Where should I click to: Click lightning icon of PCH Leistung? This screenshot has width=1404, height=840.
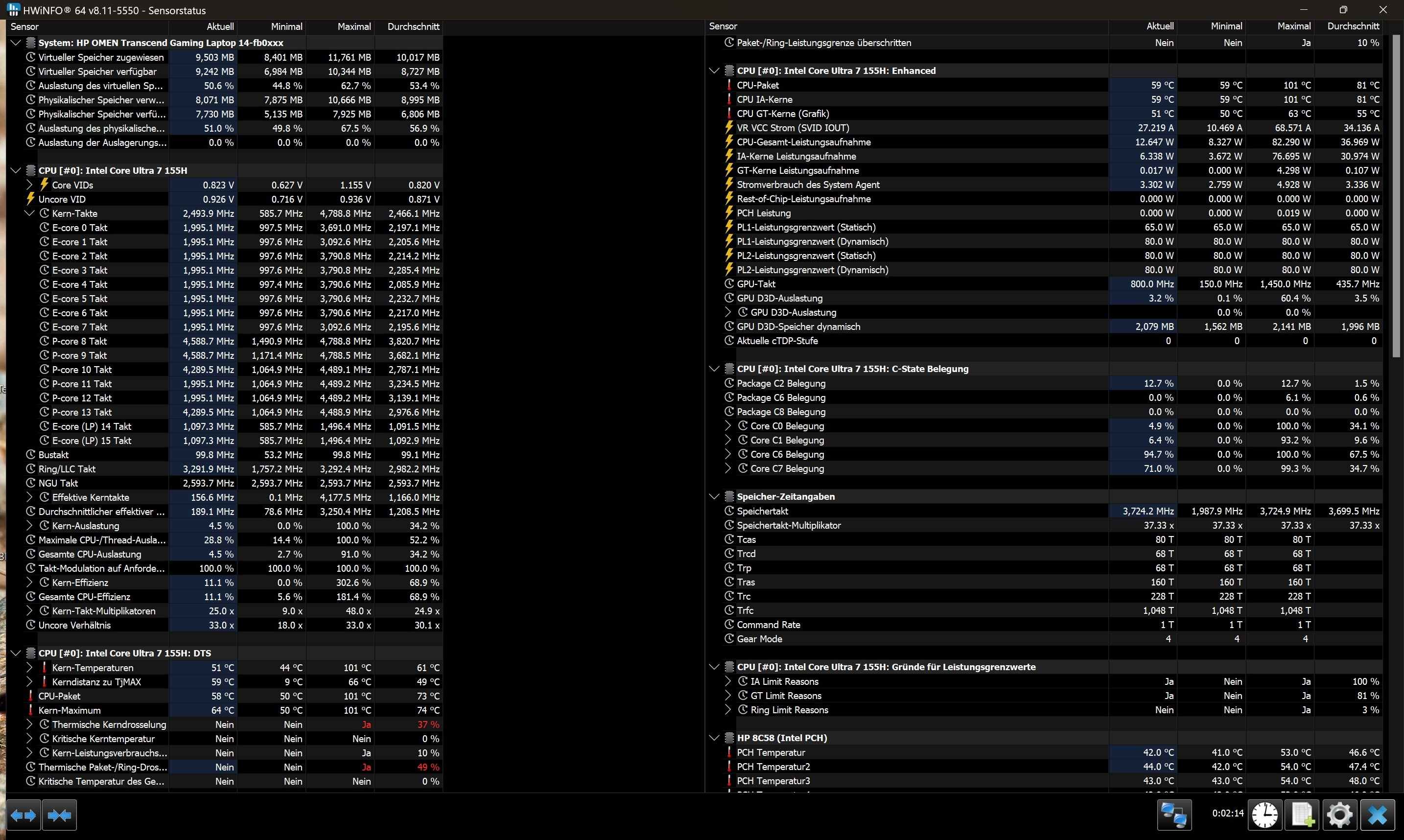click(729, 213)
